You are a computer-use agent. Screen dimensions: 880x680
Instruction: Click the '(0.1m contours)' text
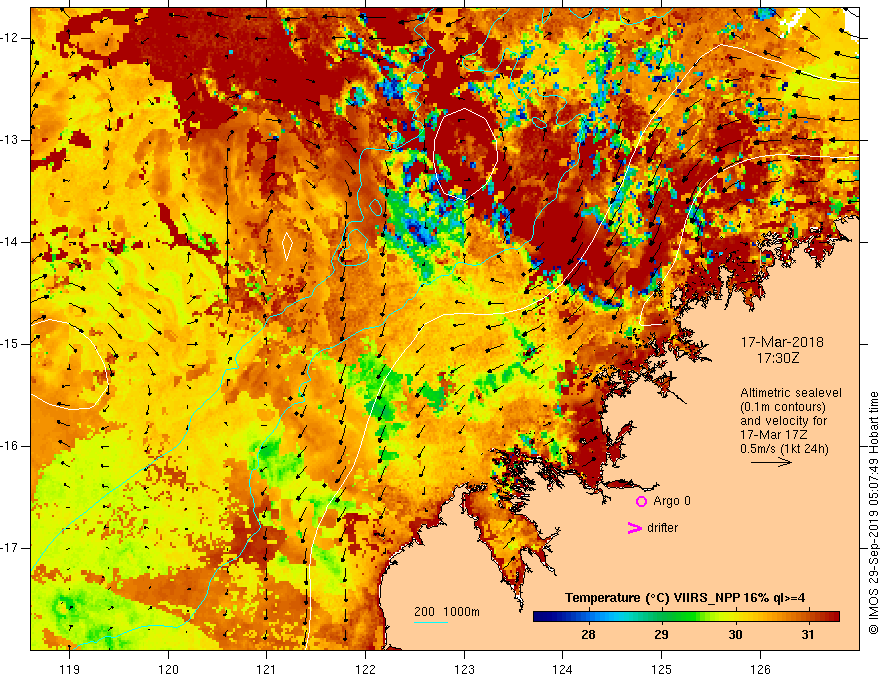[x=782, y=407]
